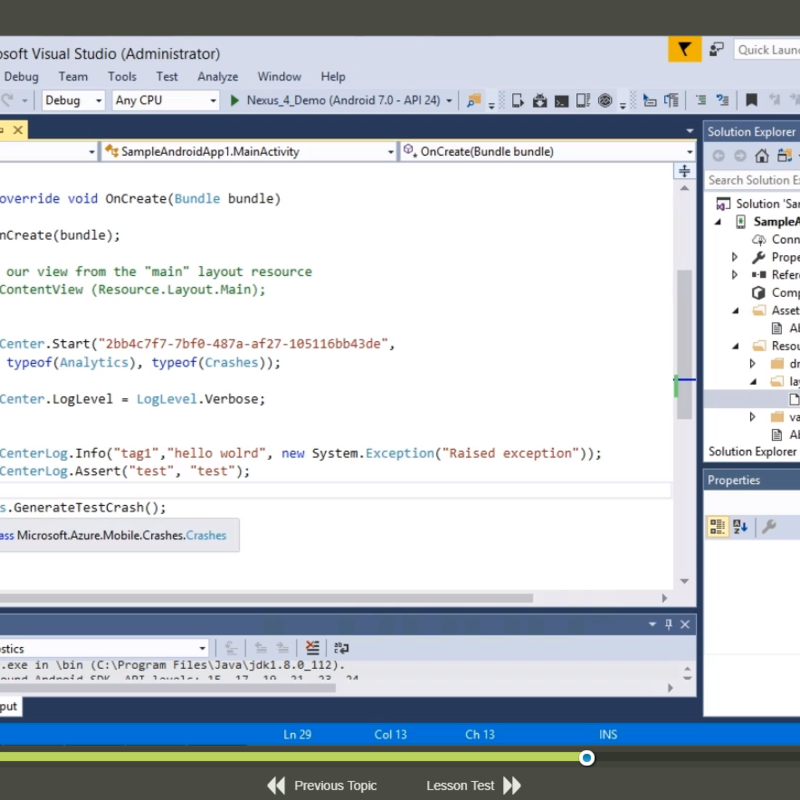This screenshot has height=800, width=800.
Task: Click Solution Explorer sync with active document icon
Action: (785, 155)
